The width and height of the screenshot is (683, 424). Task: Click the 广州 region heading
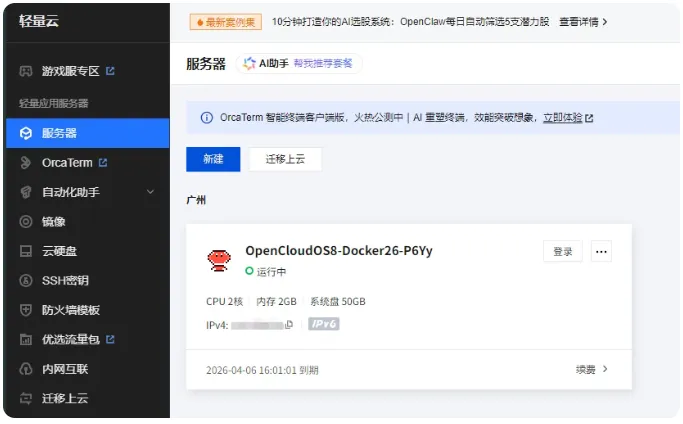click(x=196, y=200)
